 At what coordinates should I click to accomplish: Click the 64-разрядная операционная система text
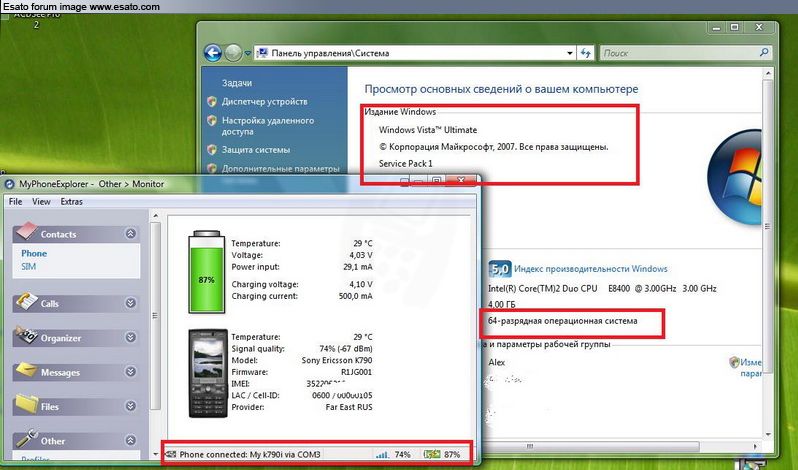pyautogui.click(x=562, y=321)
